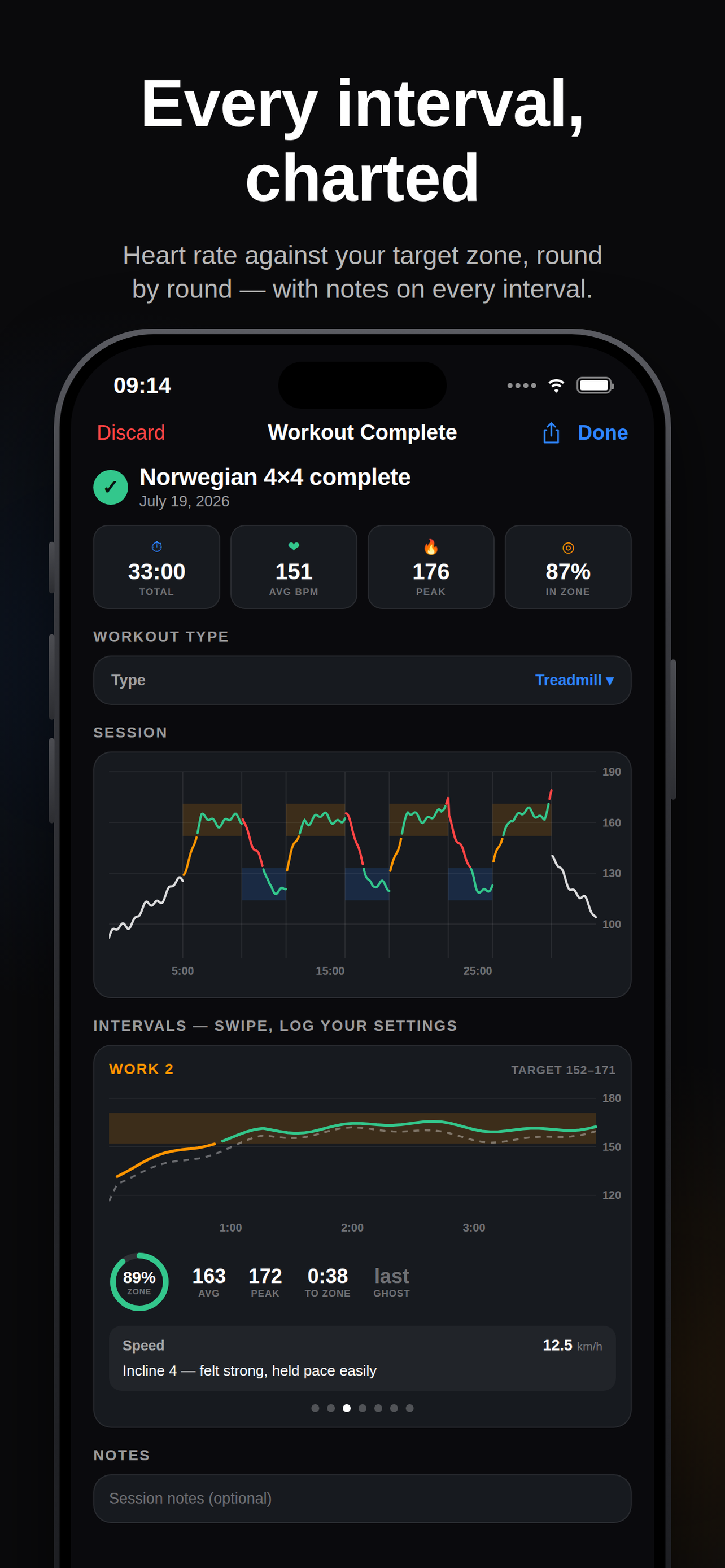Tap the 15:00 session chart time label
The width and height of the screenshot is (725, 1568).
click(x=330, y=970)
